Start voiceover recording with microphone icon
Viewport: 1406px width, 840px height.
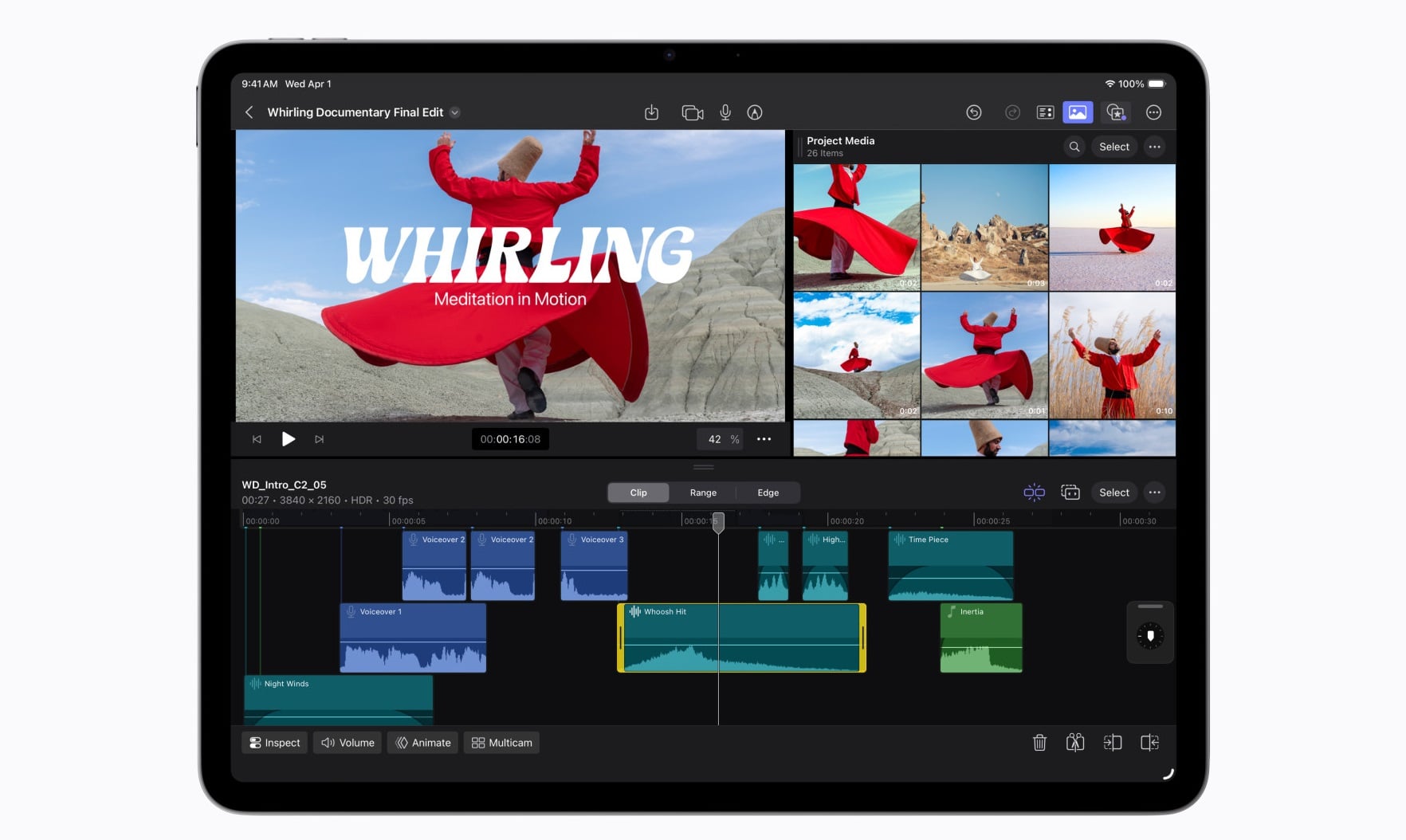pyautogui.click(x=725, y=112)
